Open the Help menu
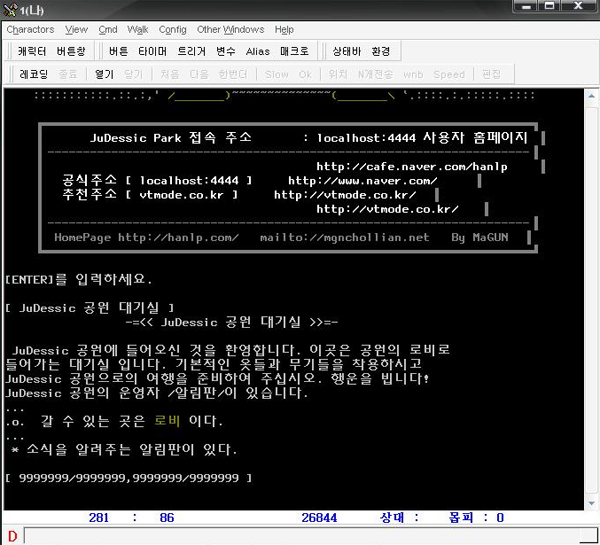 click(284, 30)
